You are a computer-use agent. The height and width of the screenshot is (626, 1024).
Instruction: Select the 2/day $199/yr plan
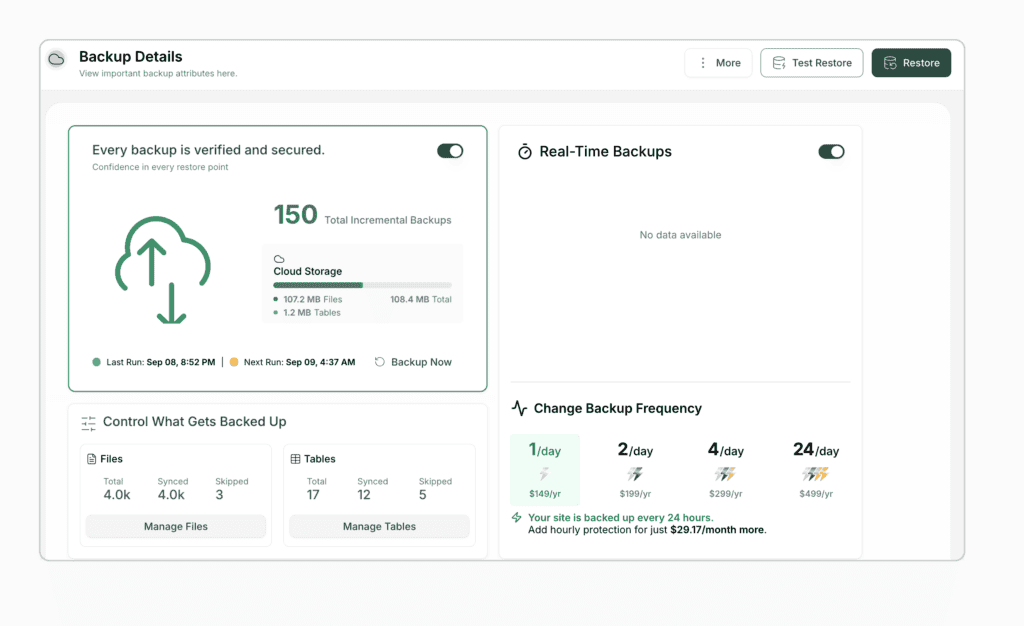click(635, 469)
